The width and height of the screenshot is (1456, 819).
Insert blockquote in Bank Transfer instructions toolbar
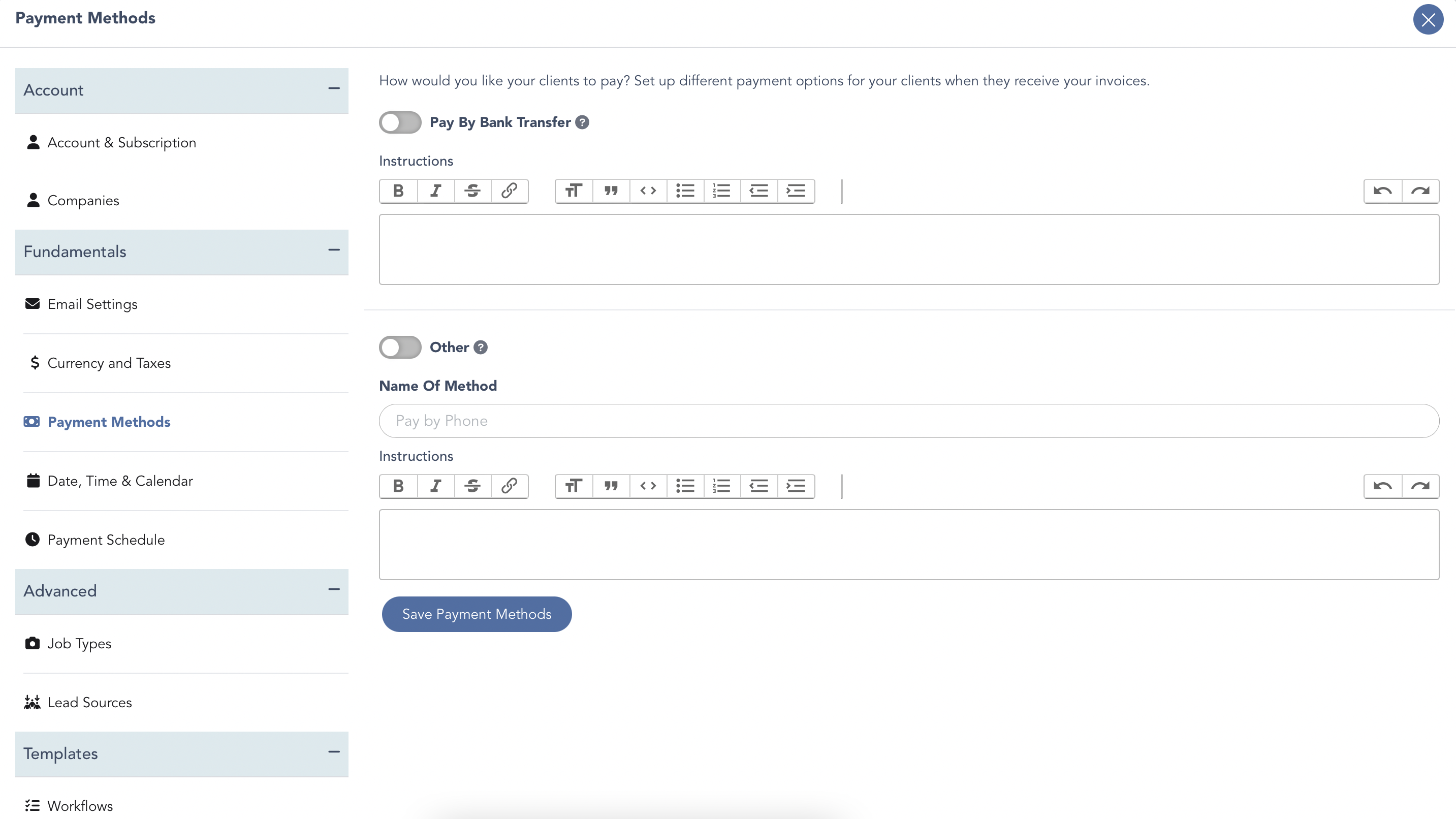(611, 191)
